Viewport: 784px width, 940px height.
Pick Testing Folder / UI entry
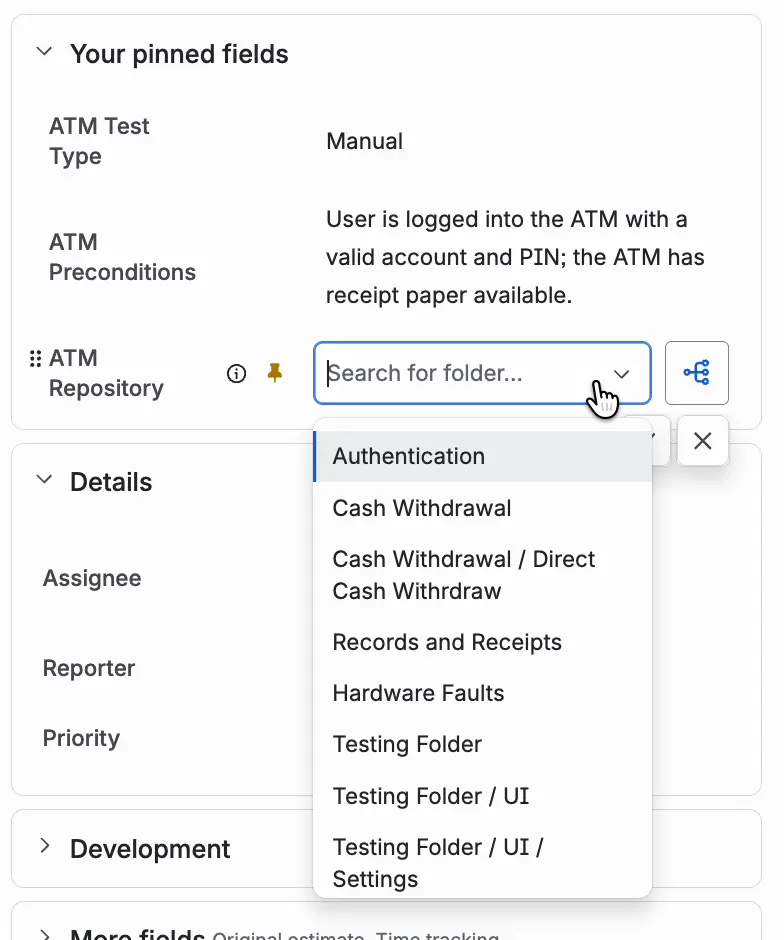(x=483, y=796)
